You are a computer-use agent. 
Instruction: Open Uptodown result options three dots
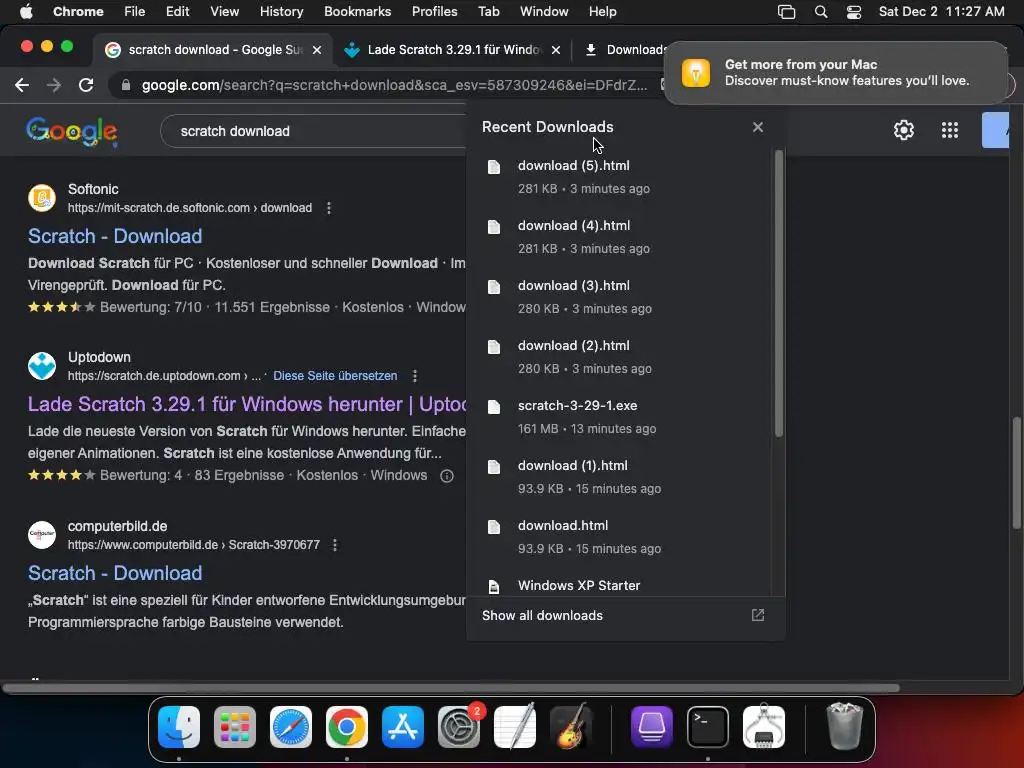pyautogui.click(x=415, y=376)
